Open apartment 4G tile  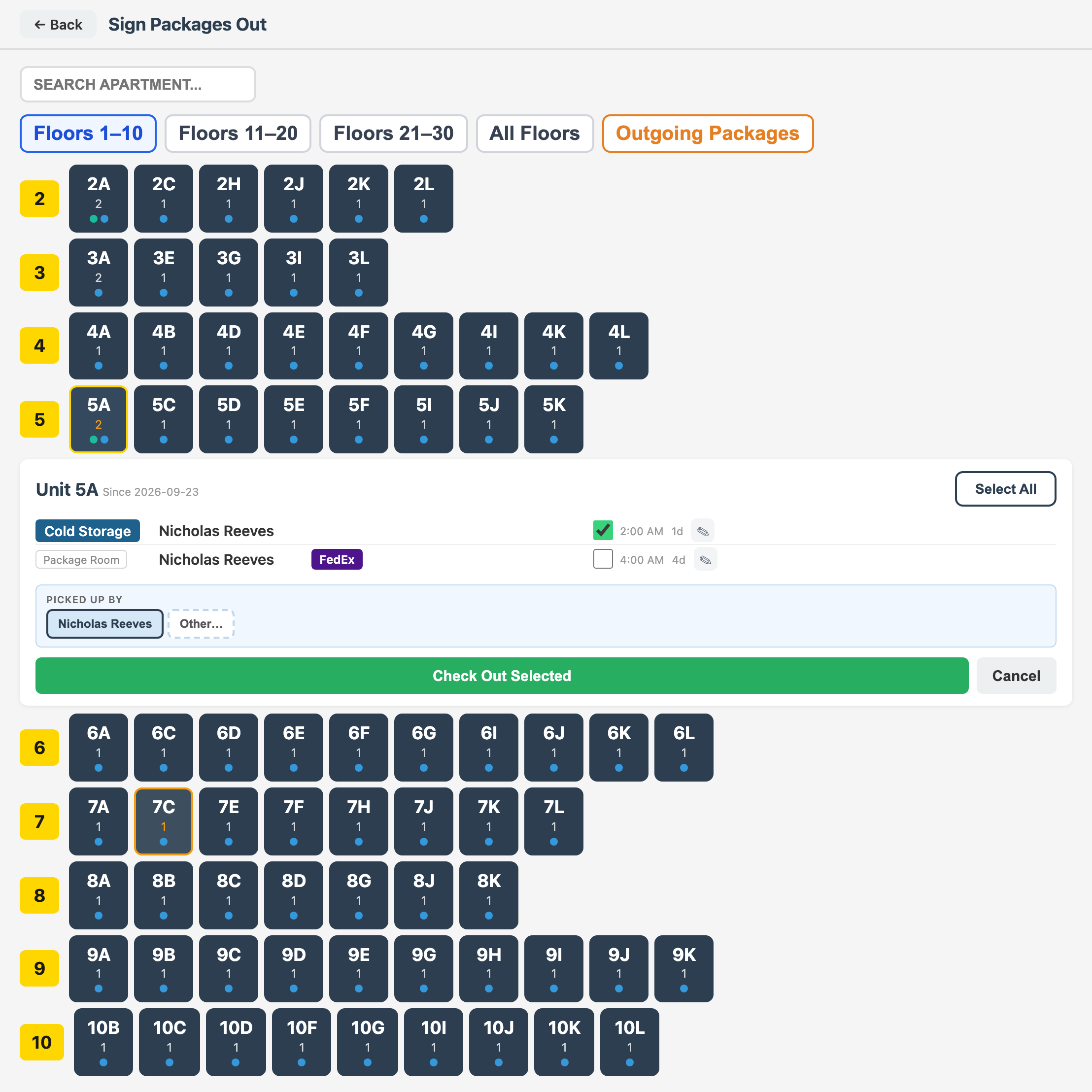point(424,346)
